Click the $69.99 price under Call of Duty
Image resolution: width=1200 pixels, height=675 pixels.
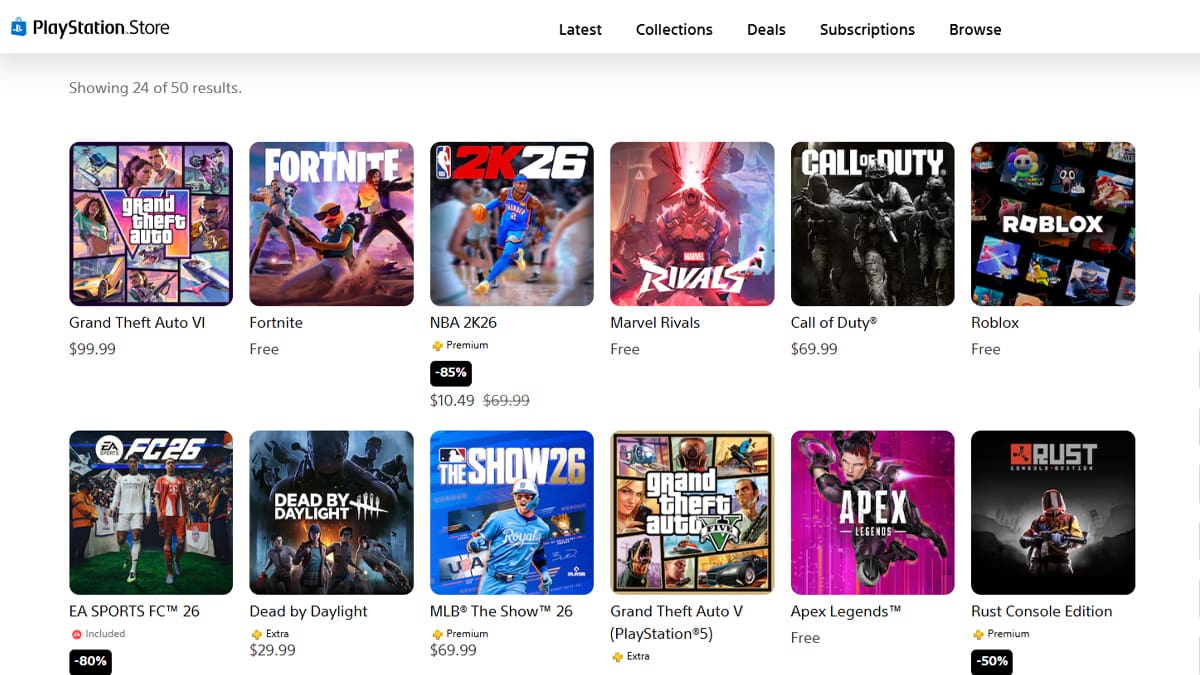(x=814, y=349)
